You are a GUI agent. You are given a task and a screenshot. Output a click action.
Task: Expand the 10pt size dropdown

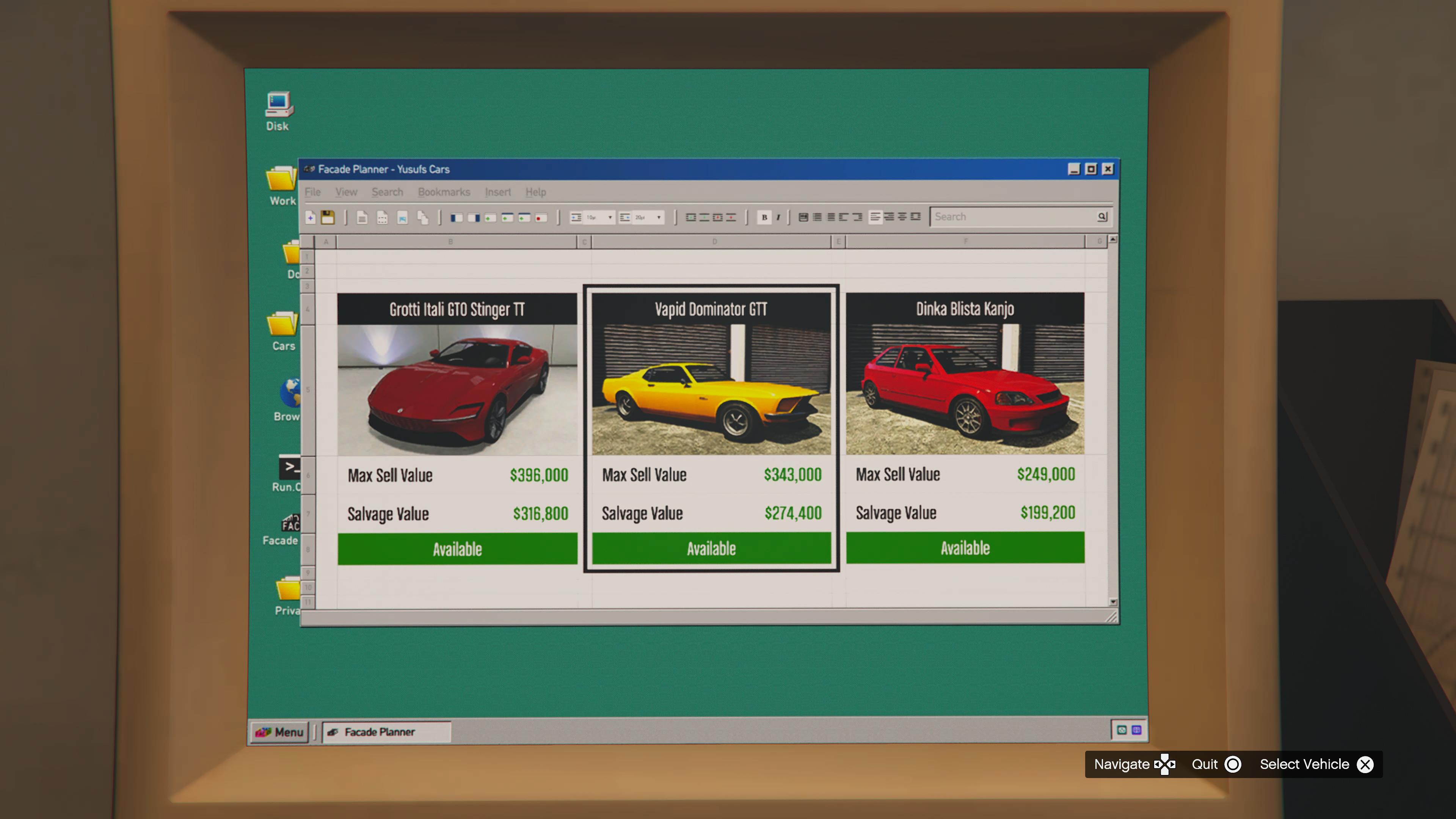[610, 218]
